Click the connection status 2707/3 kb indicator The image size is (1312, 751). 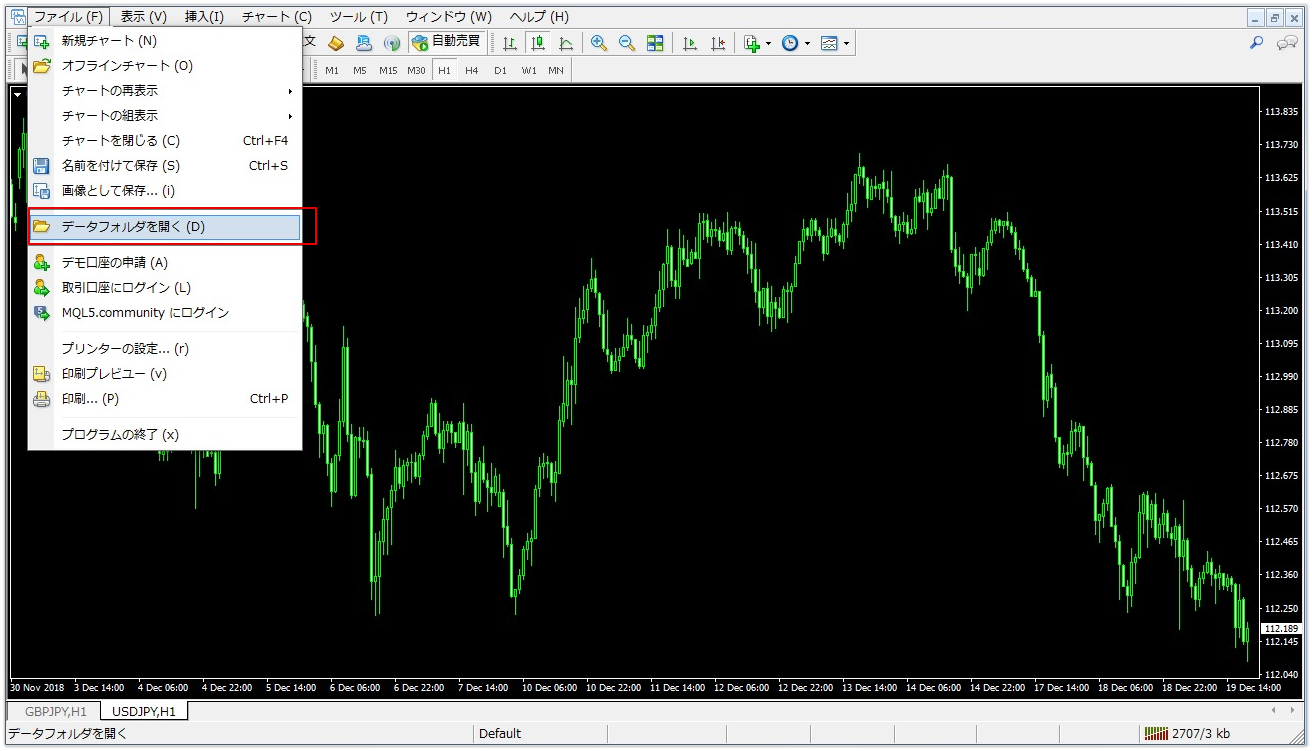(x=1187, y=733)
